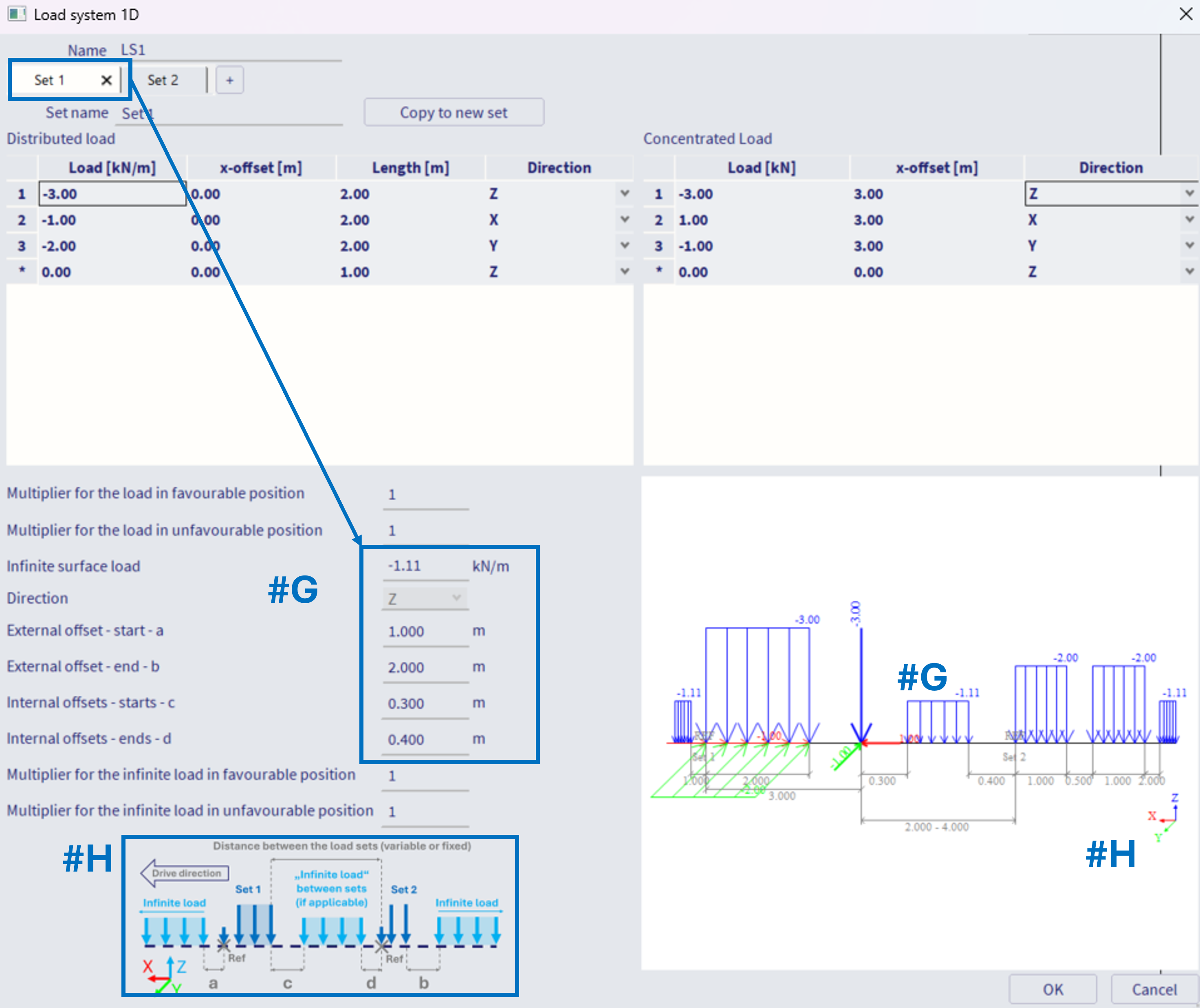Confirm with the OK button
The image size is (1200, 1008).
click(1052, 989)
